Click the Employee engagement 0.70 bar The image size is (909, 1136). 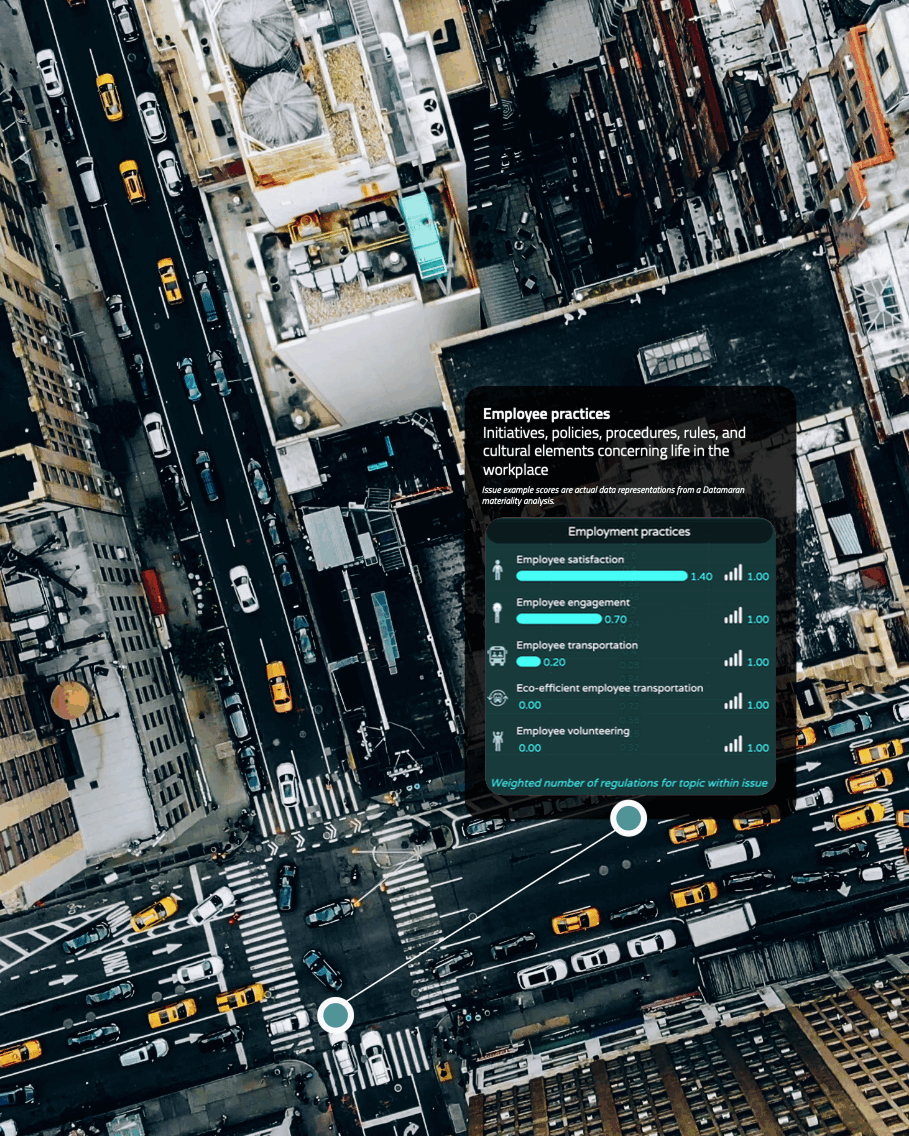pos(559,619)
